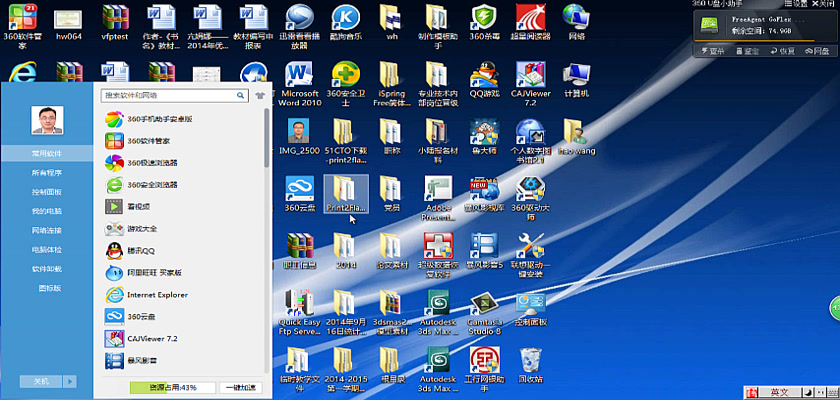Switch to 常用软件 in start menu sidebar
The width and height of the screenshot is (840, 400).
click(47, 154)
